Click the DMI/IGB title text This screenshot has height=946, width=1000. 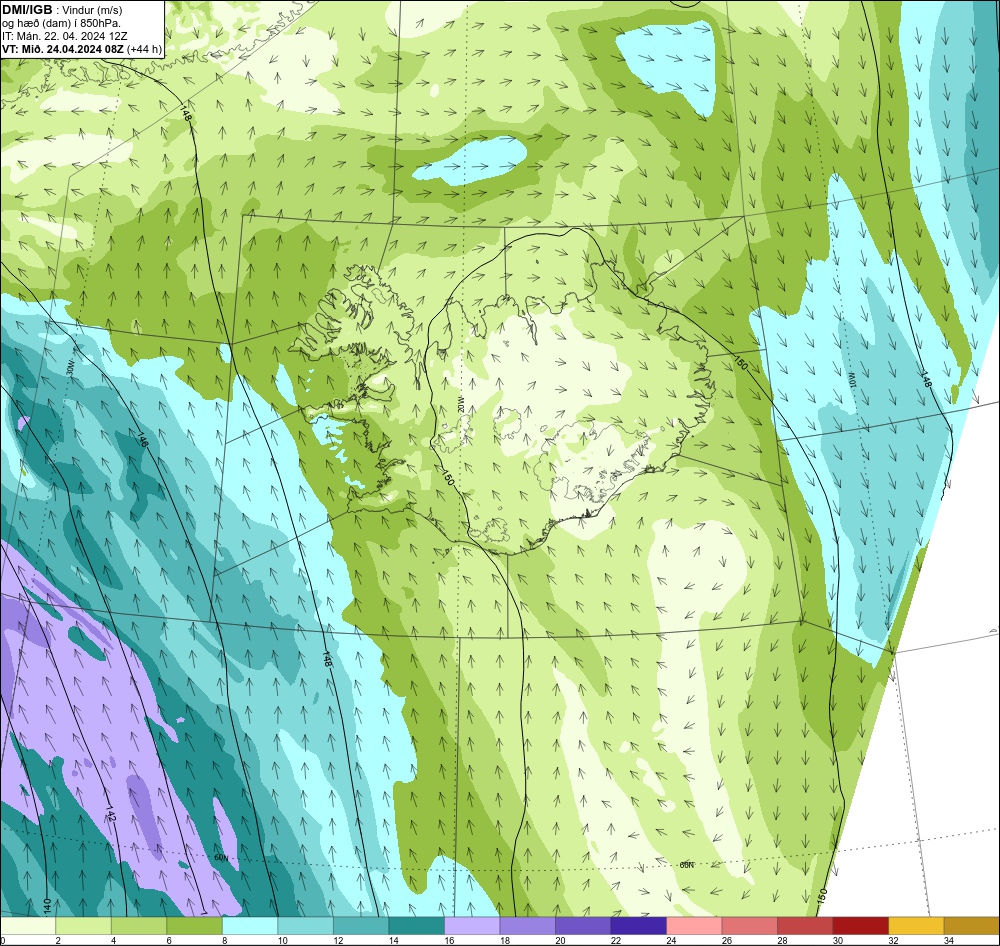tap(27, 10)
